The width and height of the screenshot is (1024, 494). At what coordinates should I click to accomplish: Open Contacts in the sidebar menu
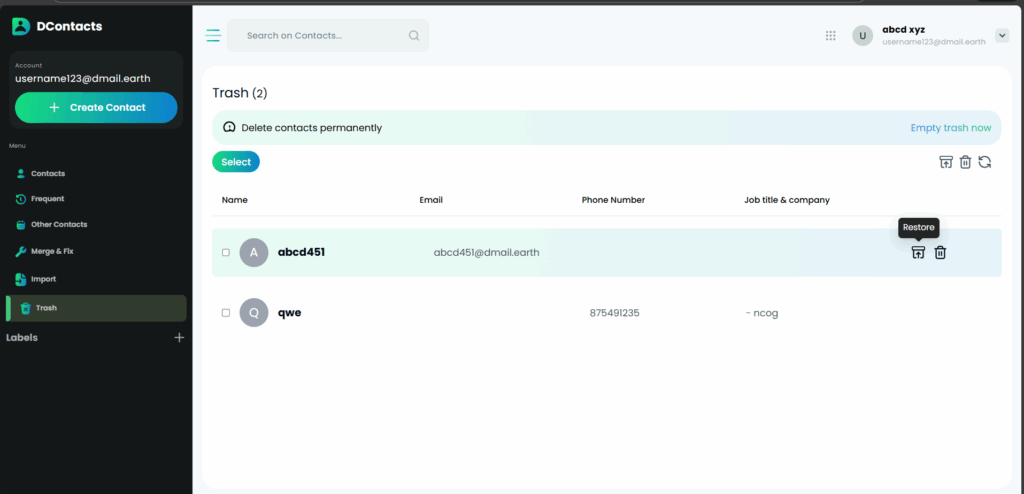(x=47, y=173)
